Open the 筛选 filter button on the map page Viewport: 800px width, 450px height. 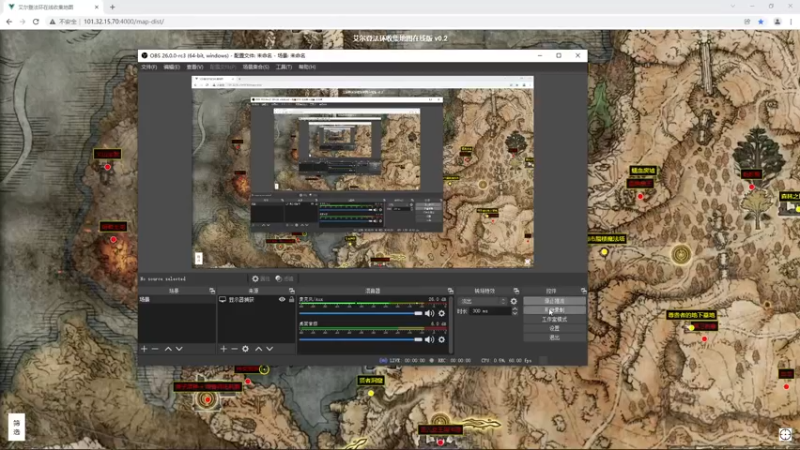coord(16,427)
